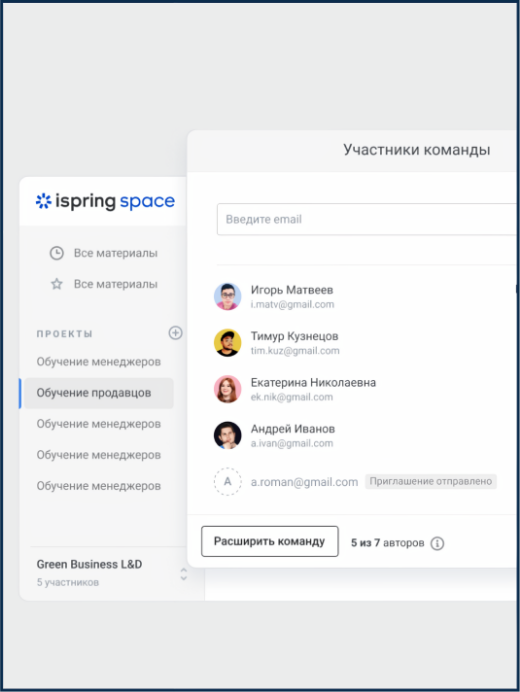Click the Участники команды dialog title
Image resolution: width=520 pixels, height=692 pixels.
pos(417,150)
